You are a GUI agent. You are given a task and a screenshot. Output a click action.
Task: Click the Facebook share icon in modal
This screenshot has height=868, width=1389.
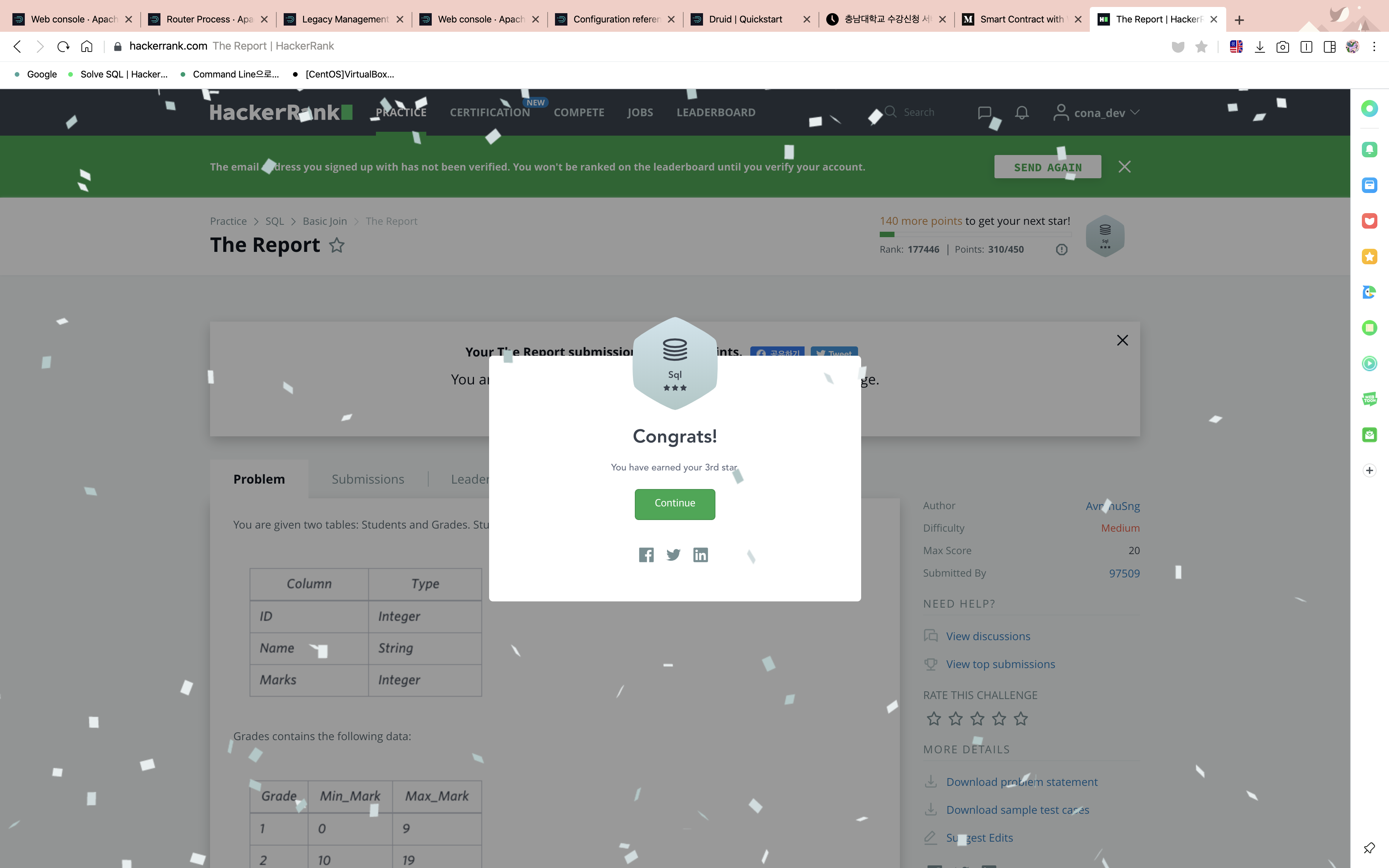coord(646,555)
